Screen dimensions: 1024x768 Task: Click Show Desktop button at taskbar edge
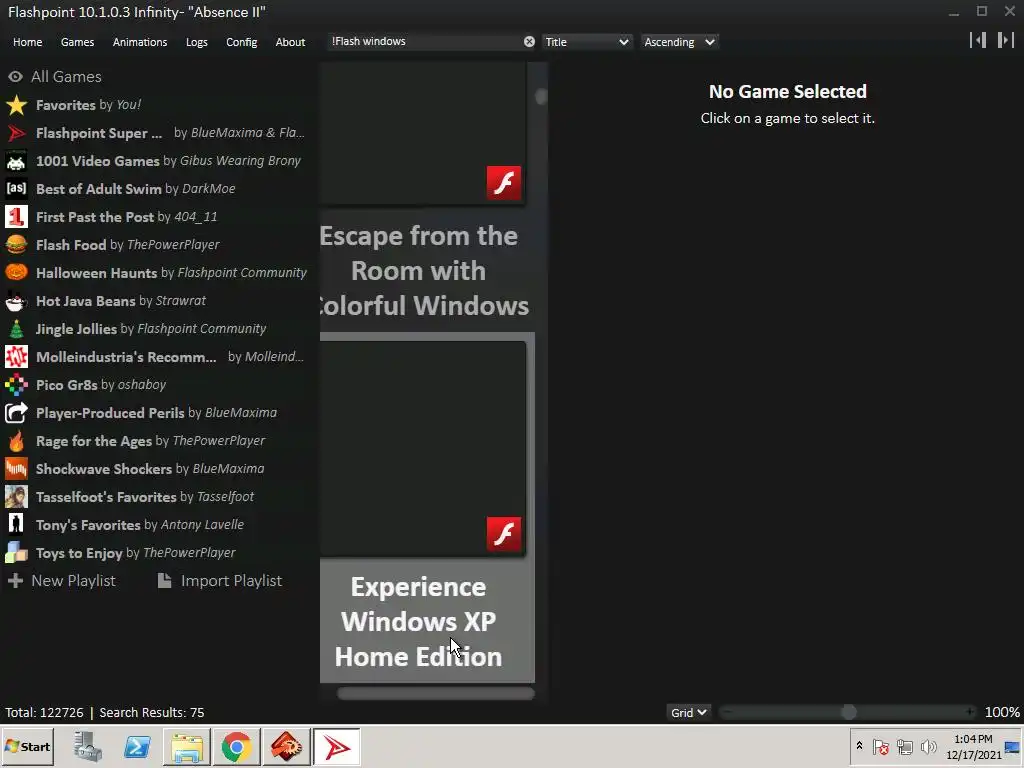click(x=1013, y=746)
